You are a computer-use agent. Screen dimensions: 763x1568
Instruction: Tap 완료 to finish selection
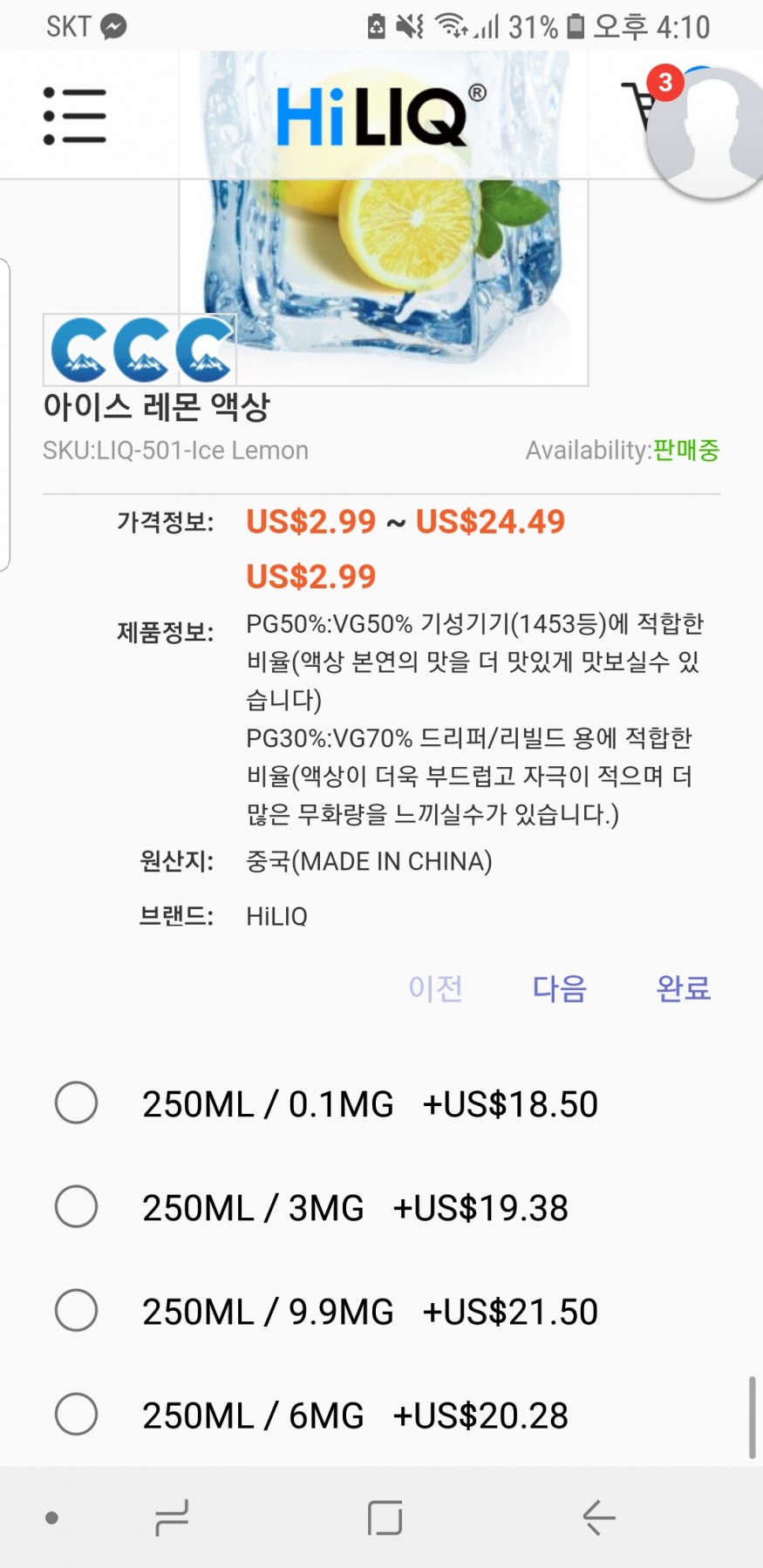[684, 988]
